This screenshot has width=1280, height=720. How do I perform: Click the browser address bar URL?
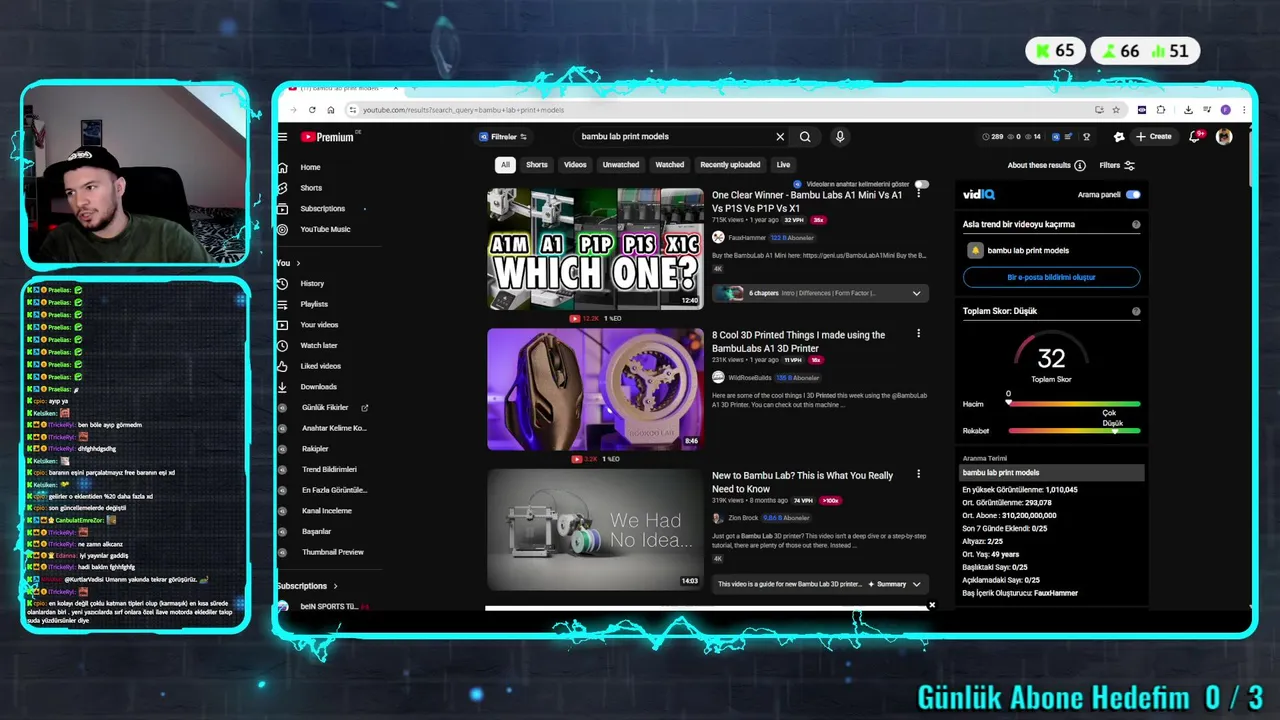click(463, 110)
